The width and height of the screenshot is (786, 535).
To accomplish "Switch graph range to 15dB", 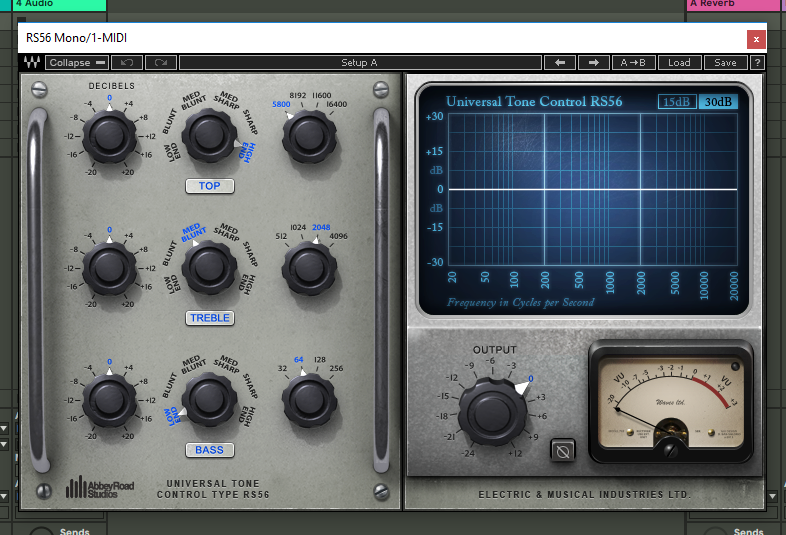I will click(677, 102).
